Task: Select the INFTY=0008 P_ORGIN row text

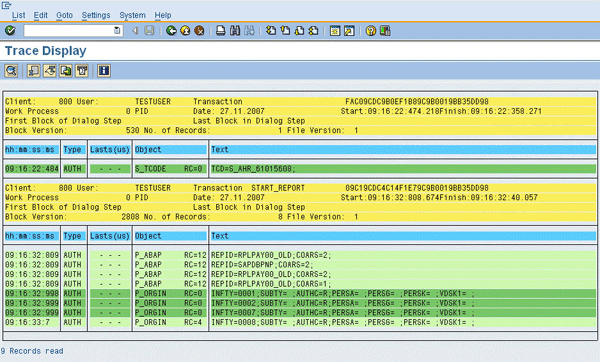Action: coord(342,322)
